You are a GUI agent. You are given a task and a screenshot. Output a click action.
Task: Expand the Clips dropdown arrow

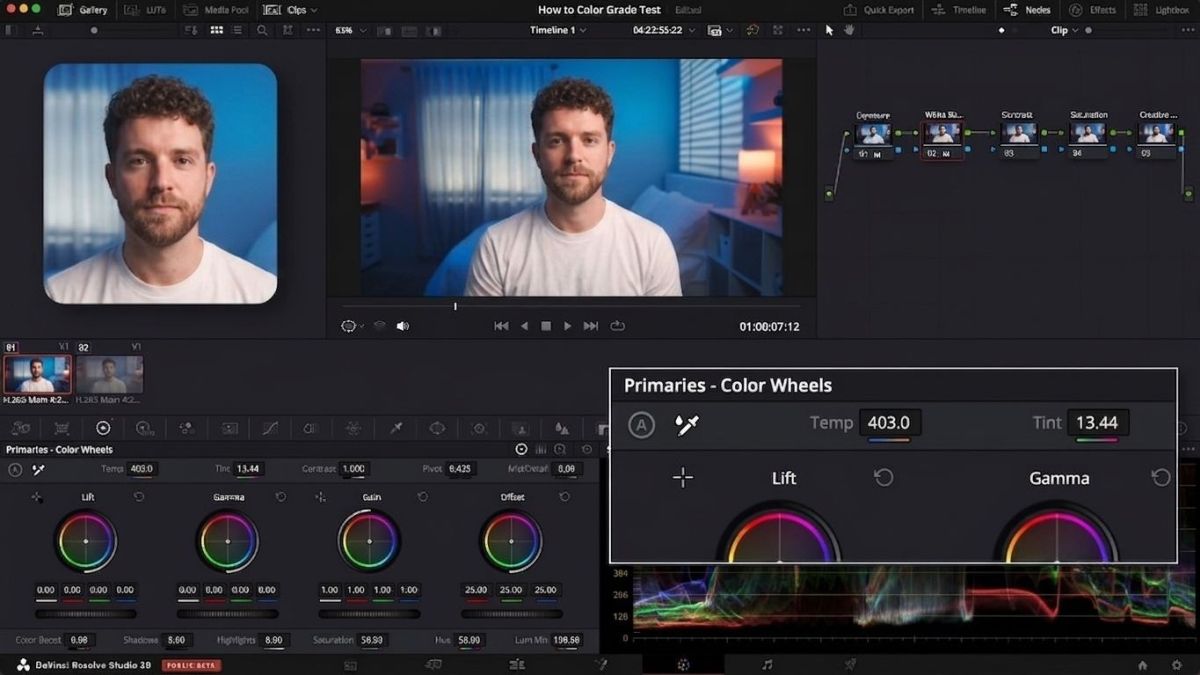click(x=314, y=10)
